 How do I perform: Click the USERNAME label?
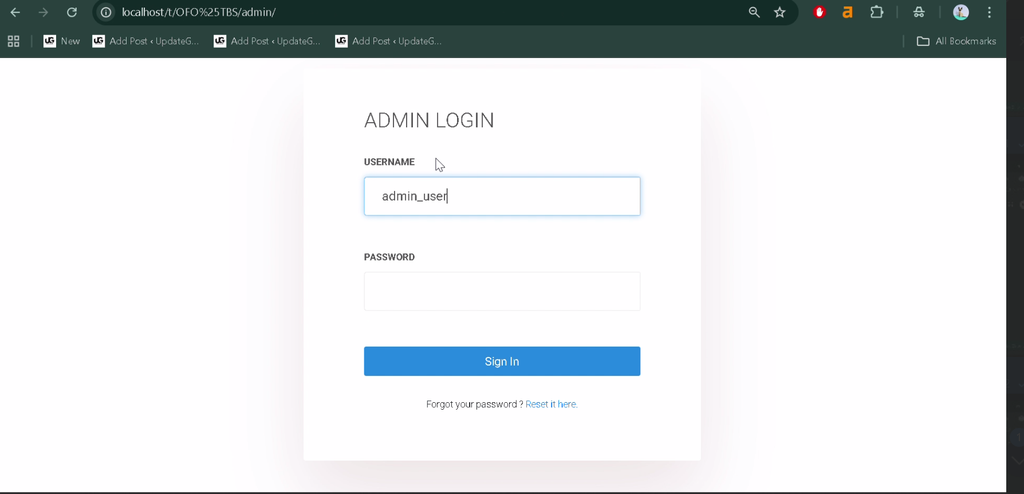tap(389, 162)
